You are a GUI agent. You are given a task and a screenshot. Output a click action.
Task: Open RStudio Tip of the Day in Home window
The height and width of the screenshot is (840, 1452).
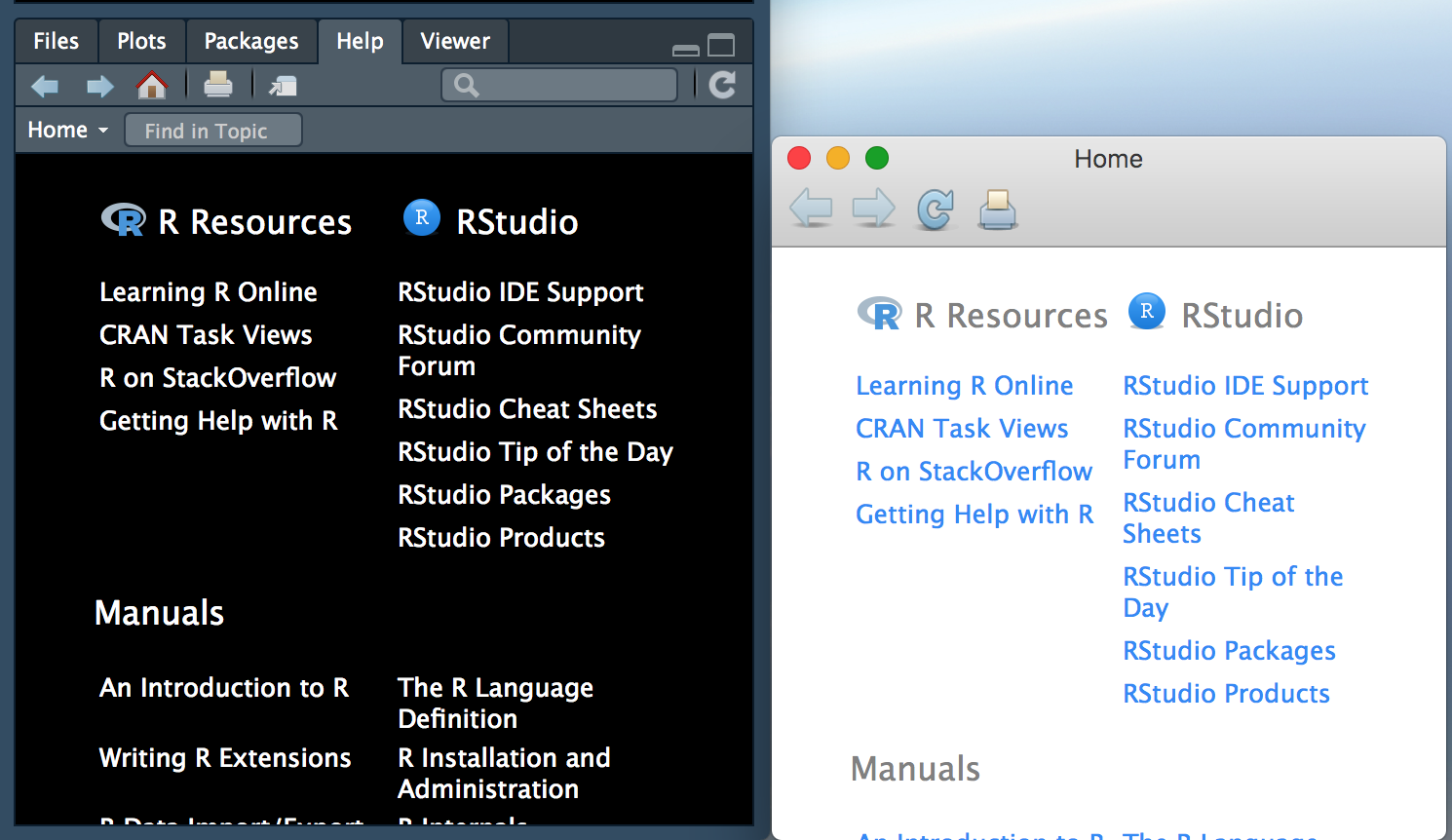[x=1233, y=592]
